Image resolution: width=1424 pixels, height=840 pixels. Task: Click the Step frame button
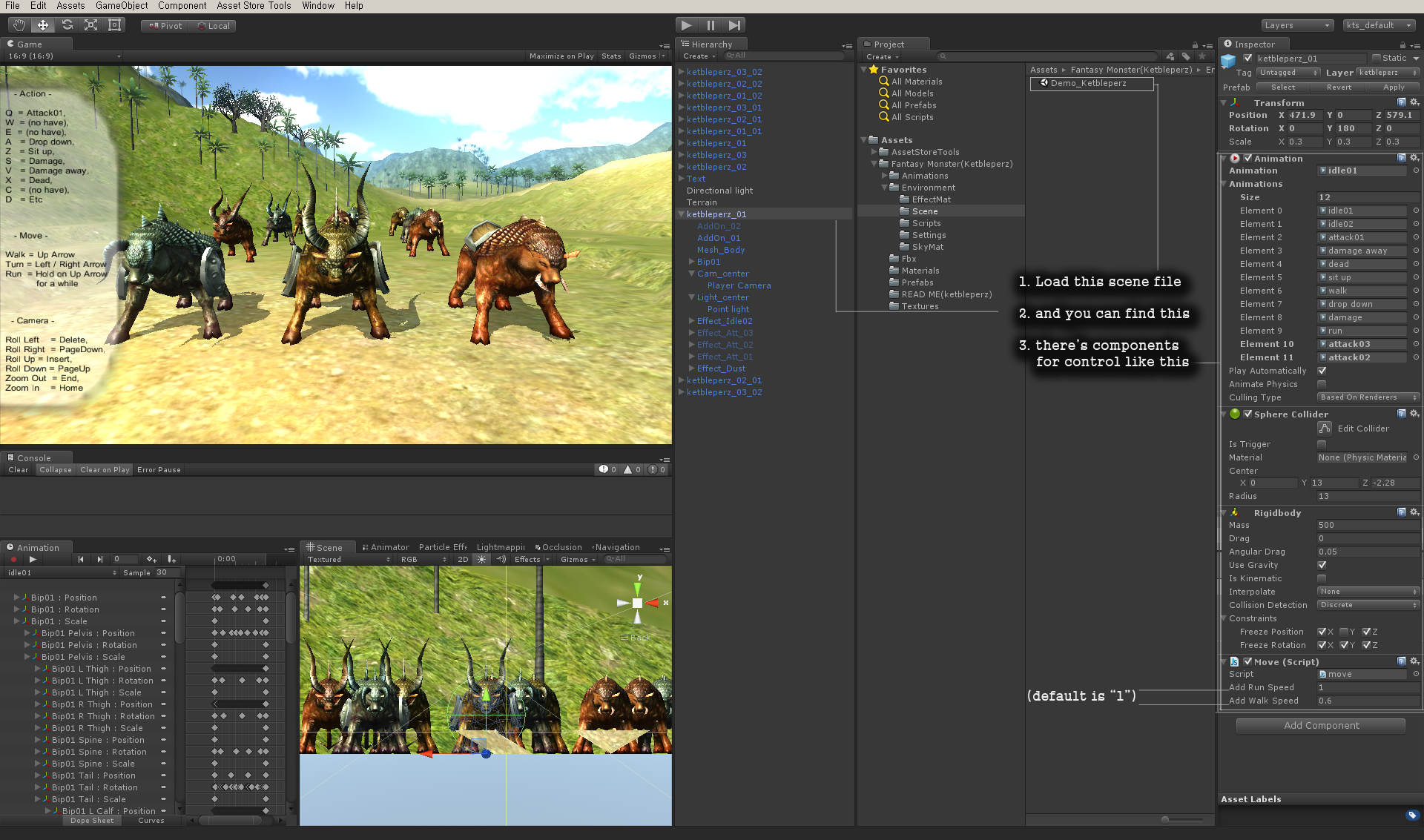(x=734, y=25)
